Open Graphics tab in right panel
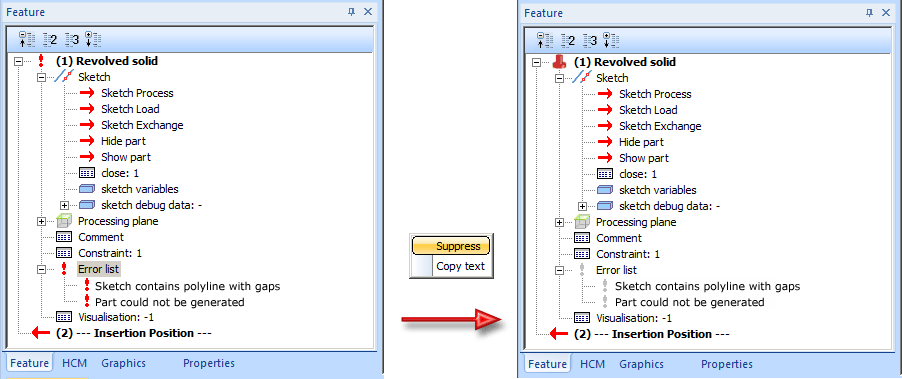 pos(641,364)
